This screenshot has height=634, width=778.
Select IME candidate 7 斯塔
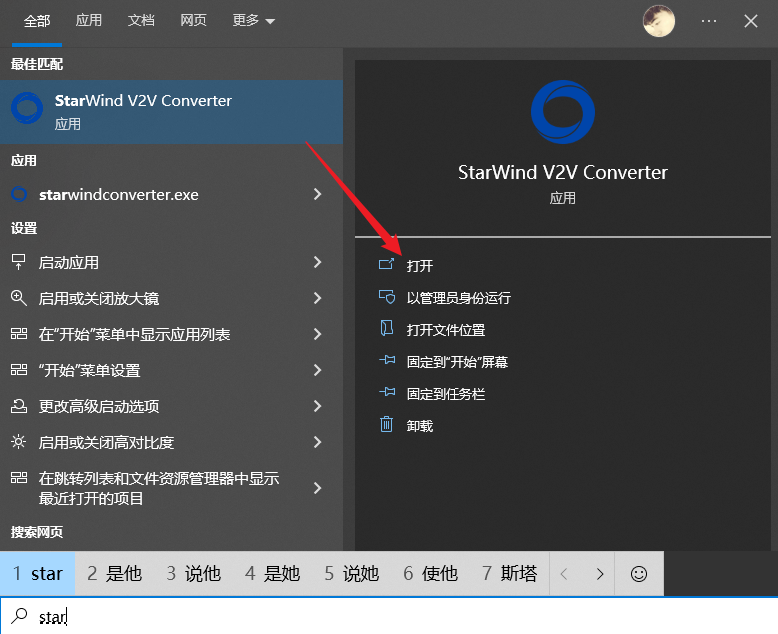coord(510,573)
